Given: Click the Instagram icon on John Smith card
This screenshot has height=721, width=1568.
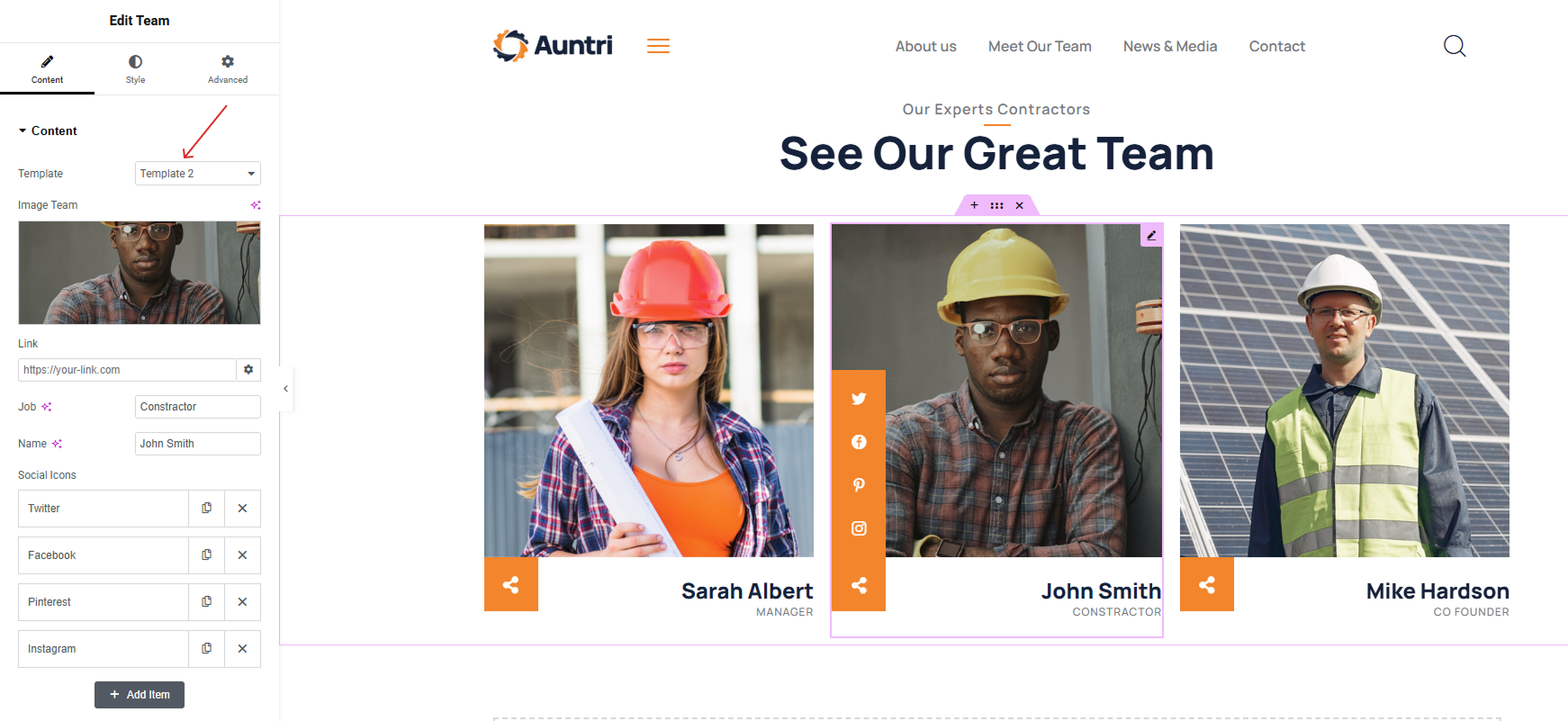Looking at the screenshot, I should pyautogui.click(x=859, y=528).
